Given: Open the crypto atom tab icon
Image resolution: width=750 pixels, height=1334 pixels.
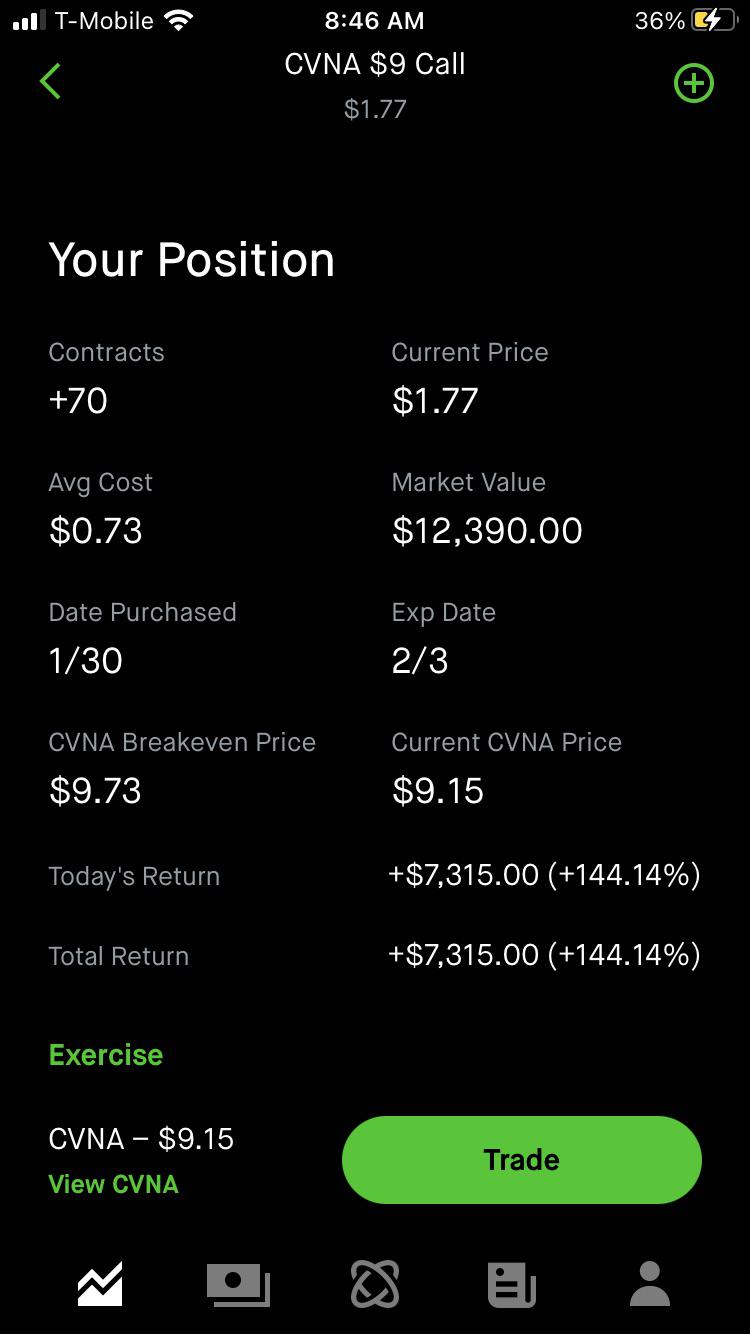Looking at the screenshot, I should tap(375, 1283).
